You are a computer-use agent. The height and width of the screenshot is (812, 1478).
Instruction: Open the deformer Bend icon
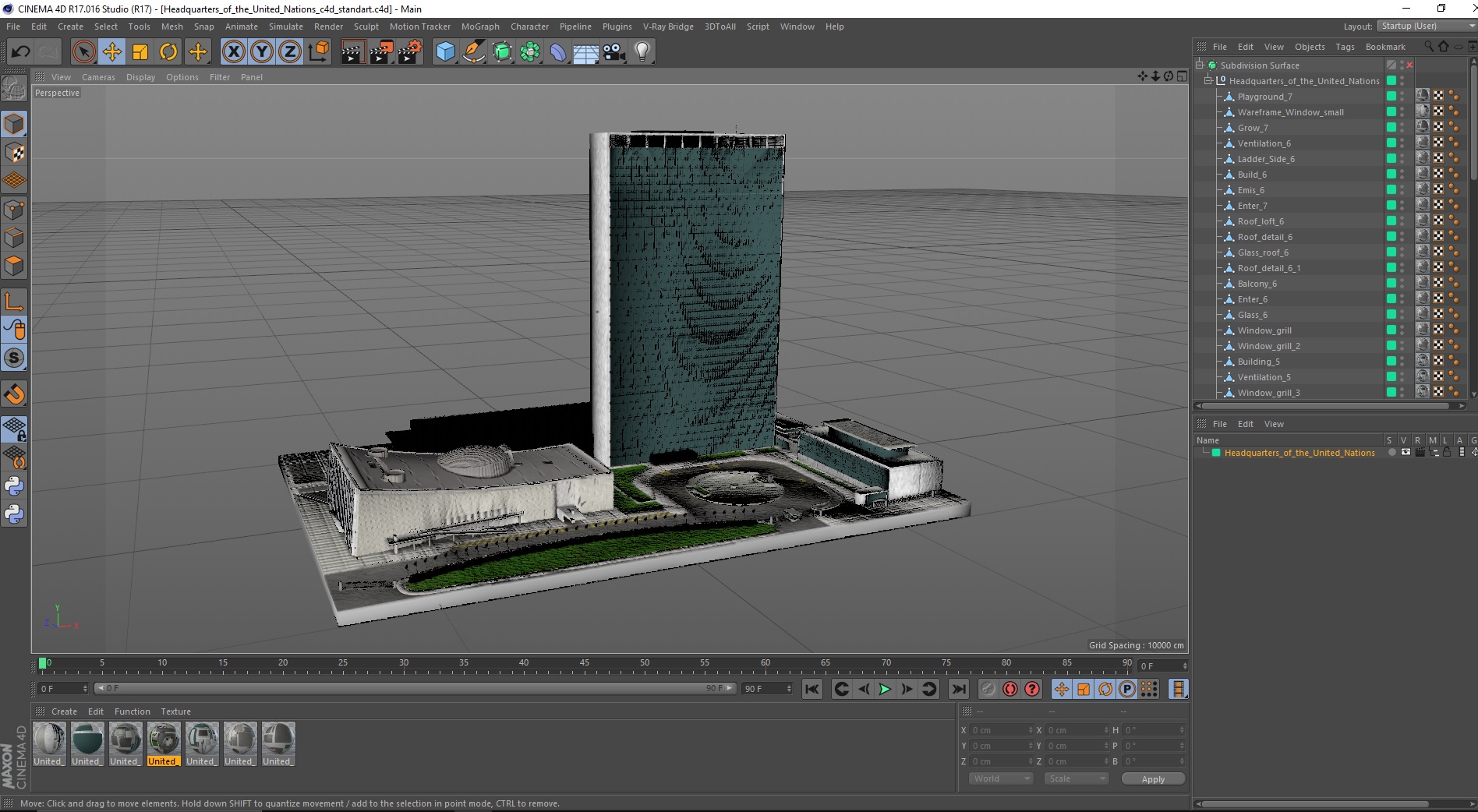point(558,52)
